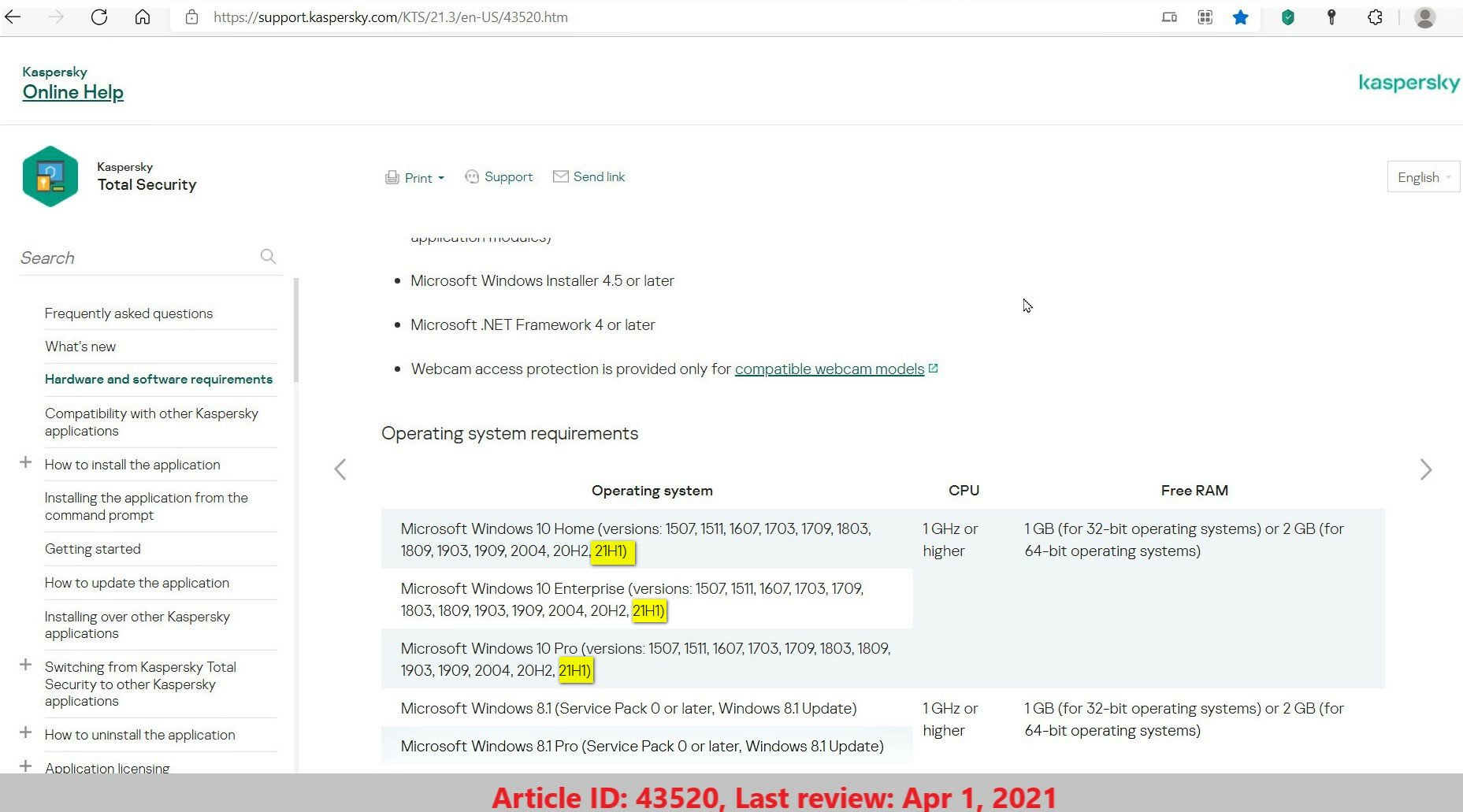The width and height of the screenshot is (1463, 812).
Task: Click the Online Help link
Action: pyautogui.click(x=73, y=92)
